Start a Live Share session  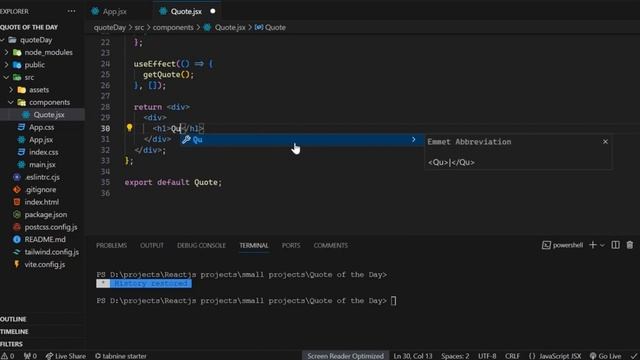tap(65, 356)
